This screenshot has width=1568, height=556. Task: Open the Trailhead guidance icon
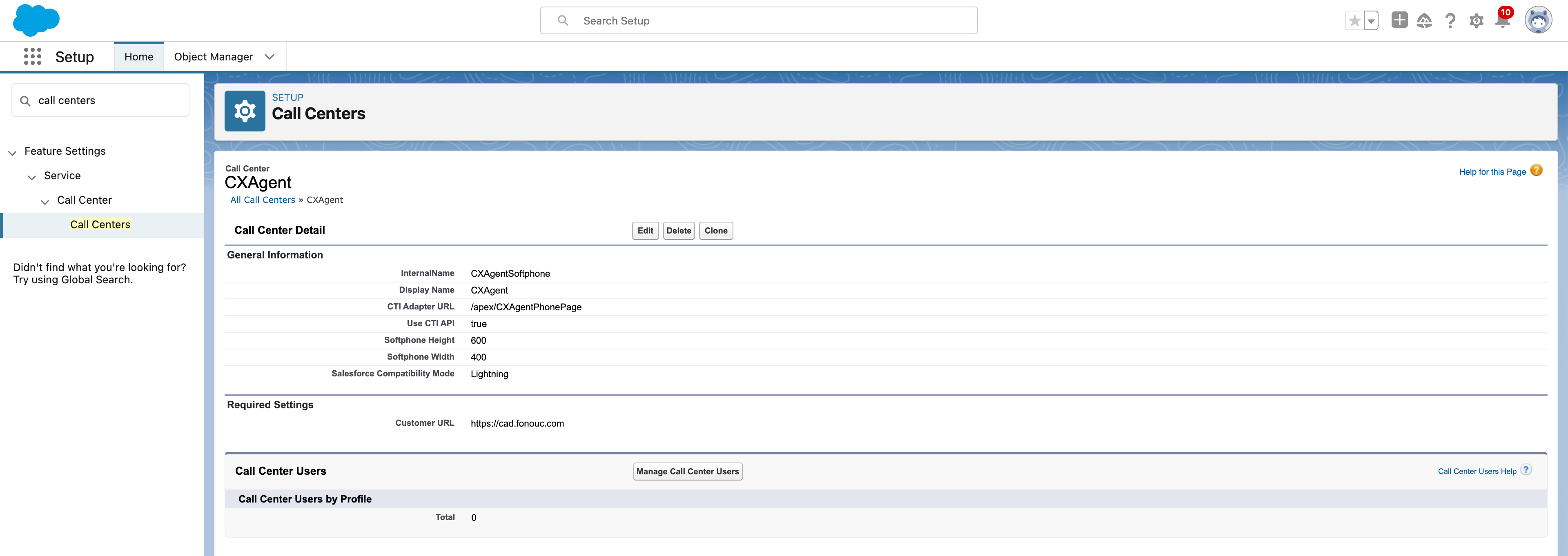[1424, 21]
